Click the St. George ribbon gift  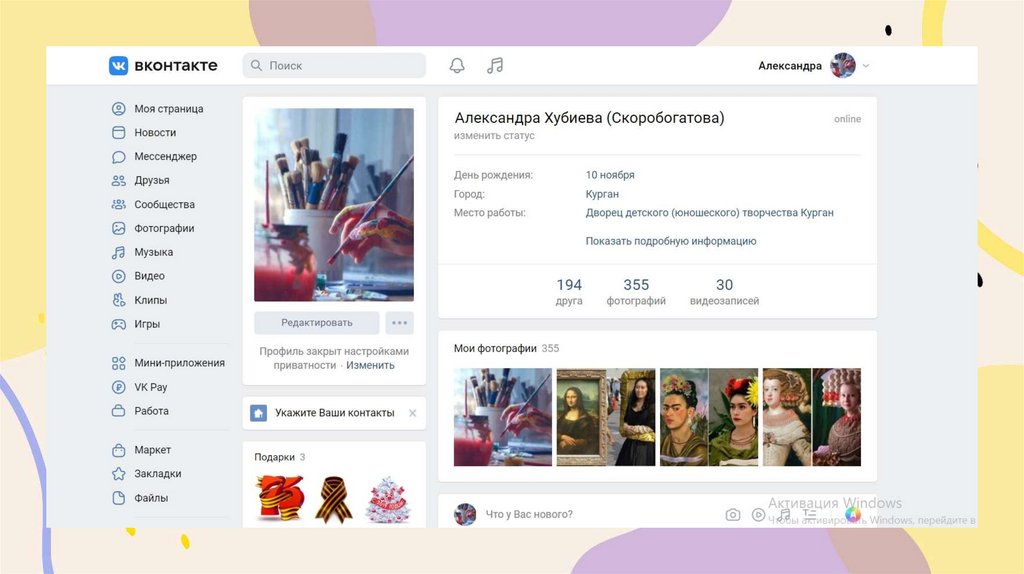point(334,500)
